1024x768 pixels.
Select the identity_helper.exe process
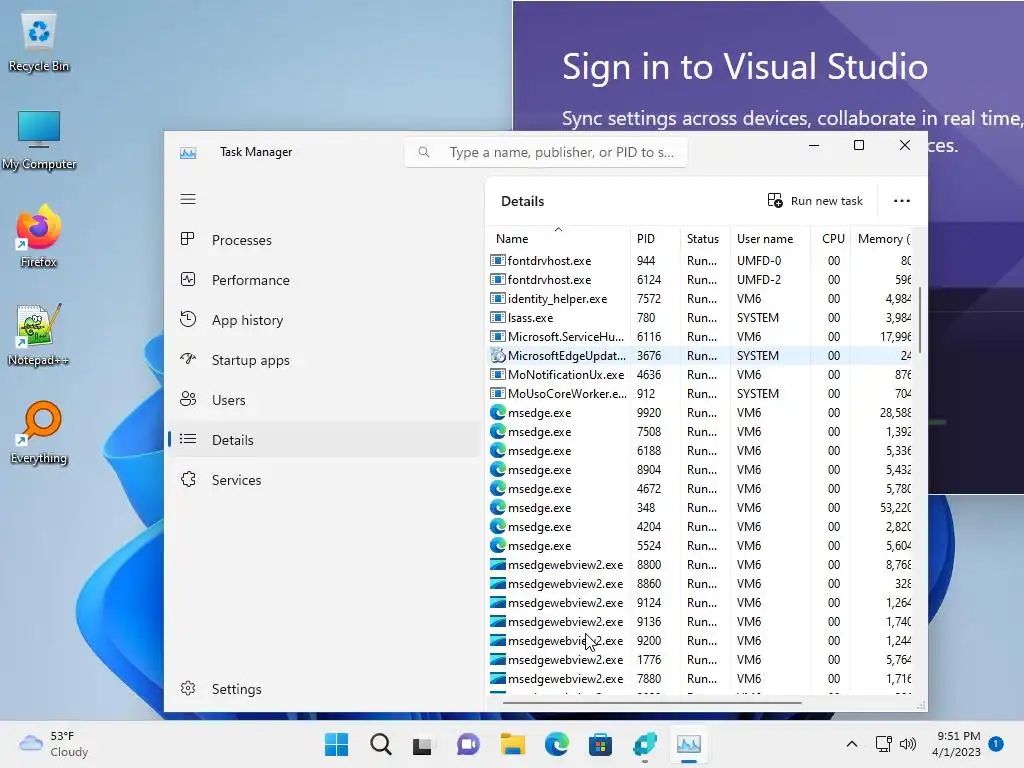coord(700,298)
